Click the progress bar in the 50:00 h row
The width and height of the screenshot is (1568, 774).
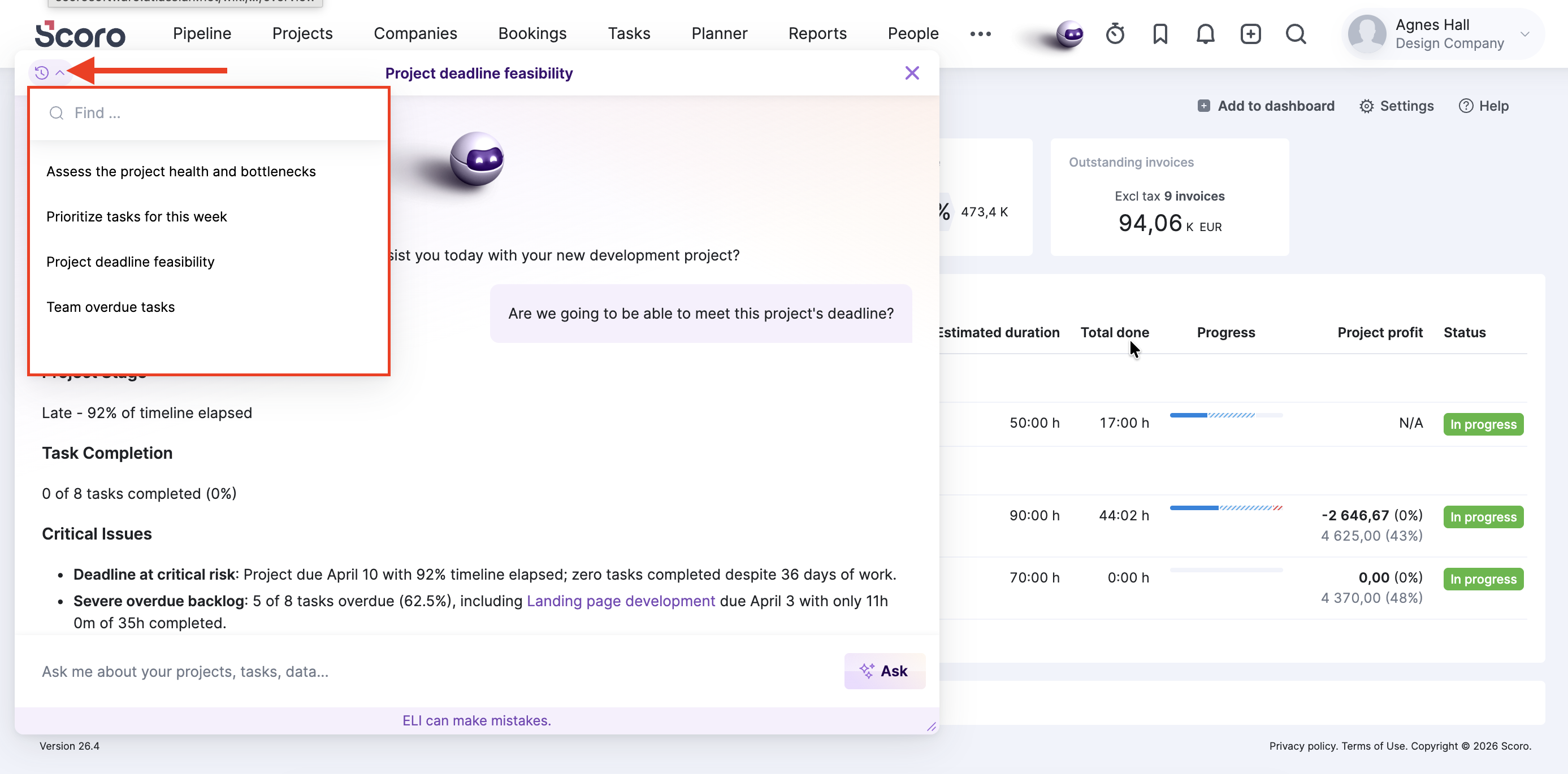click(1226, 415)
